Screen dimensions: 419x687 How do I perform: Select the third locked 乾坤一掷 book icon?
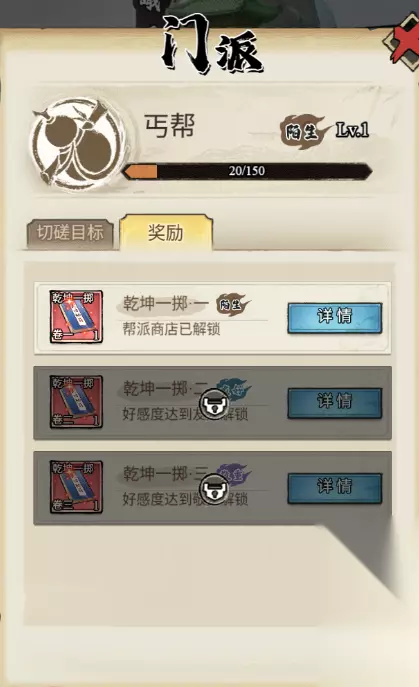pos(76,486)
